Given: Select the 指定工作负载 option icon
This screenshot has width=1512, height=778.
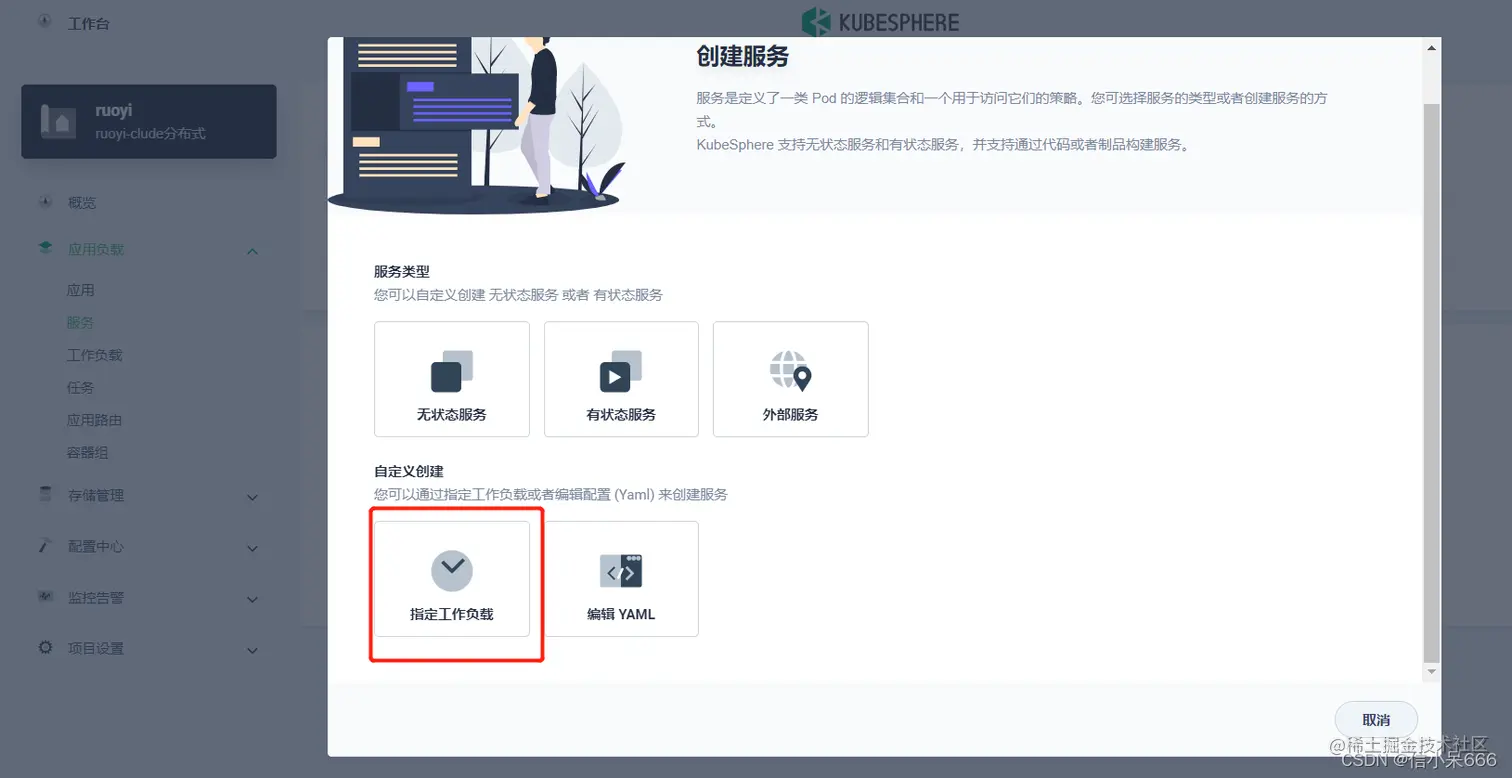Looking at the screenshot, I should 452,570.
